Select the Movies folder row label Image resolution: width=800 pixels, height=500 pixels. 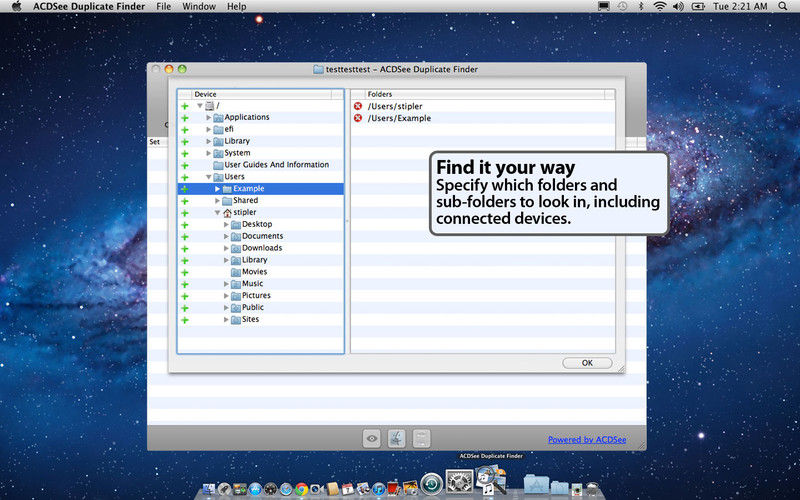coord(255,272)
